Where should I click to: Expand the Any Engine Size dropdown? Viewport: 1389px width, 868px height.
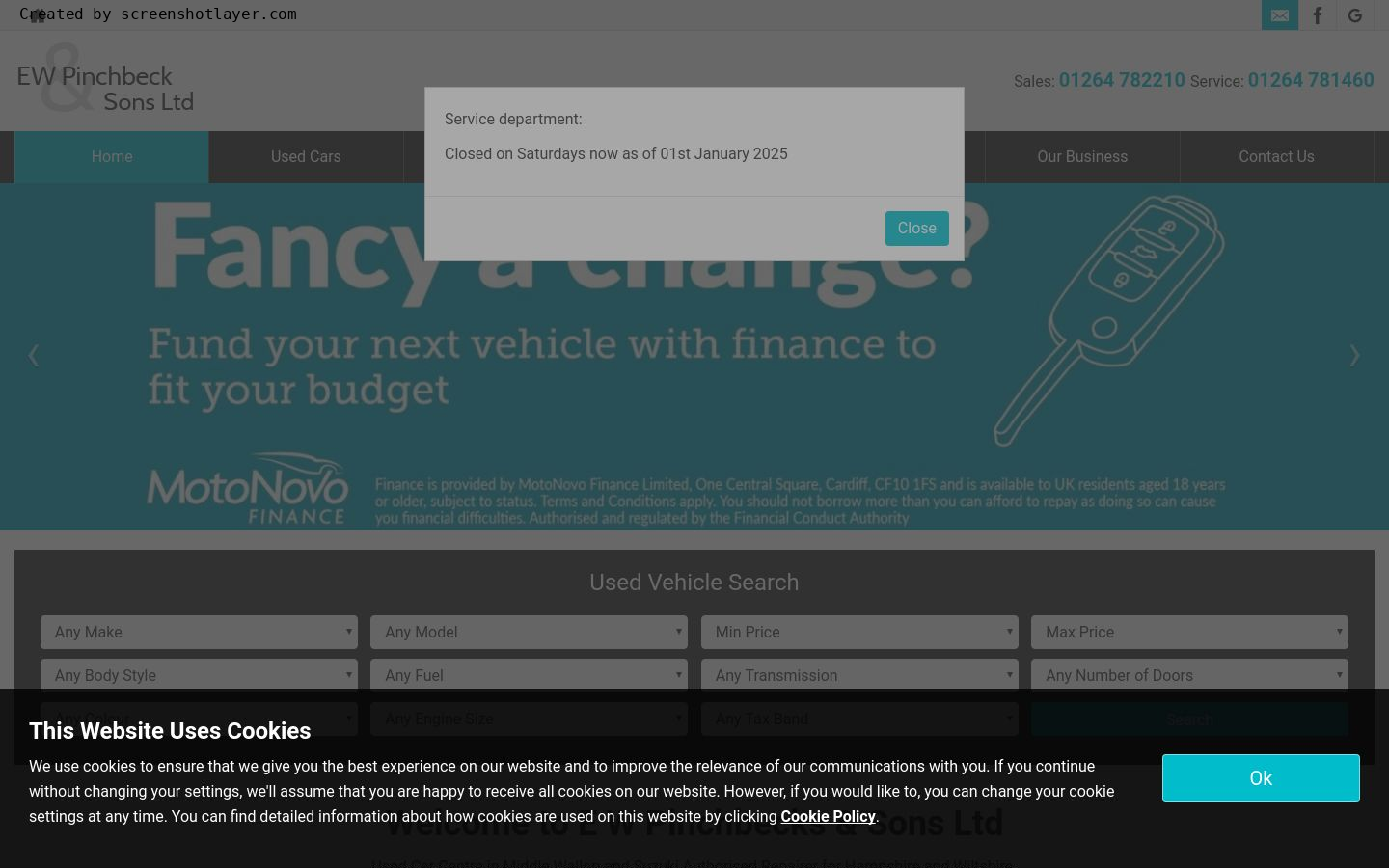[529, 719]
